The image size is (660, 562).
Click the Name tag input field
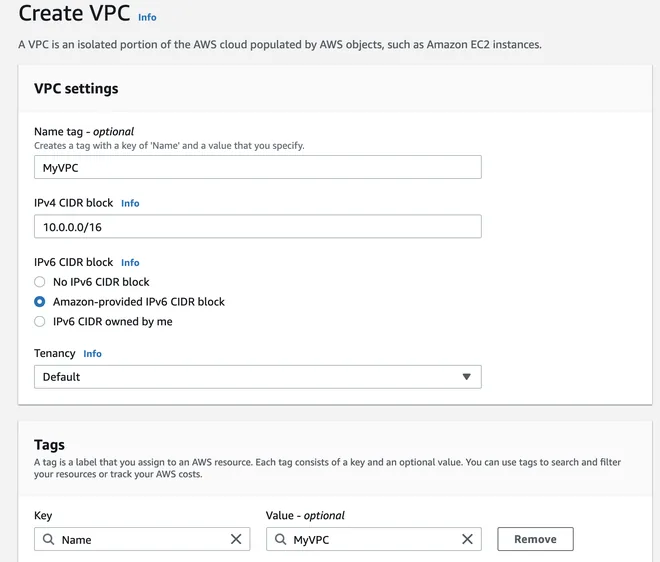[258, 167]
